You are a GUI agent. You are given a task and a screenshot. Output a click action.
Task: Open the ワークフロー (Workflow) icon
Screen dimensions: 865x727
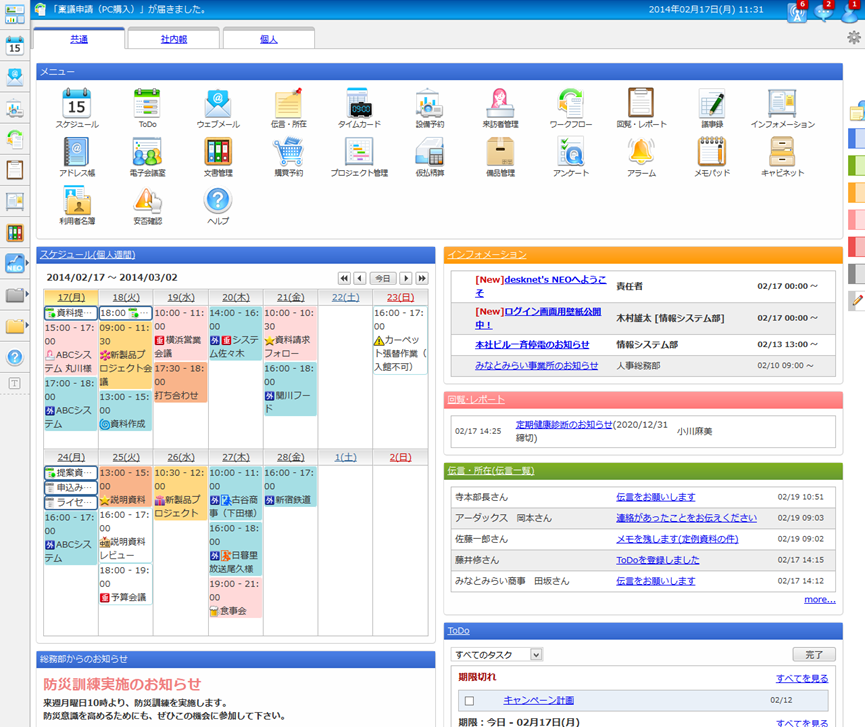coord(572,103)
